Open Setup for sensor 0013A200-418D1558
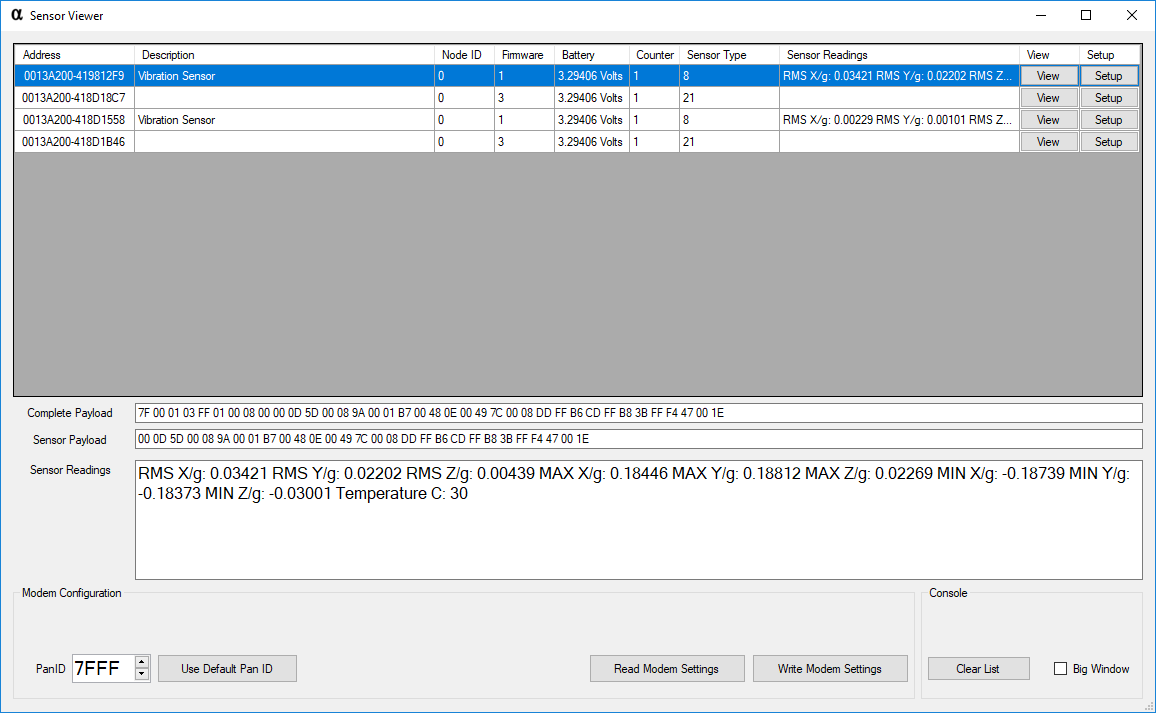This screenshot has height=713, width=1156. (1109, 120)
